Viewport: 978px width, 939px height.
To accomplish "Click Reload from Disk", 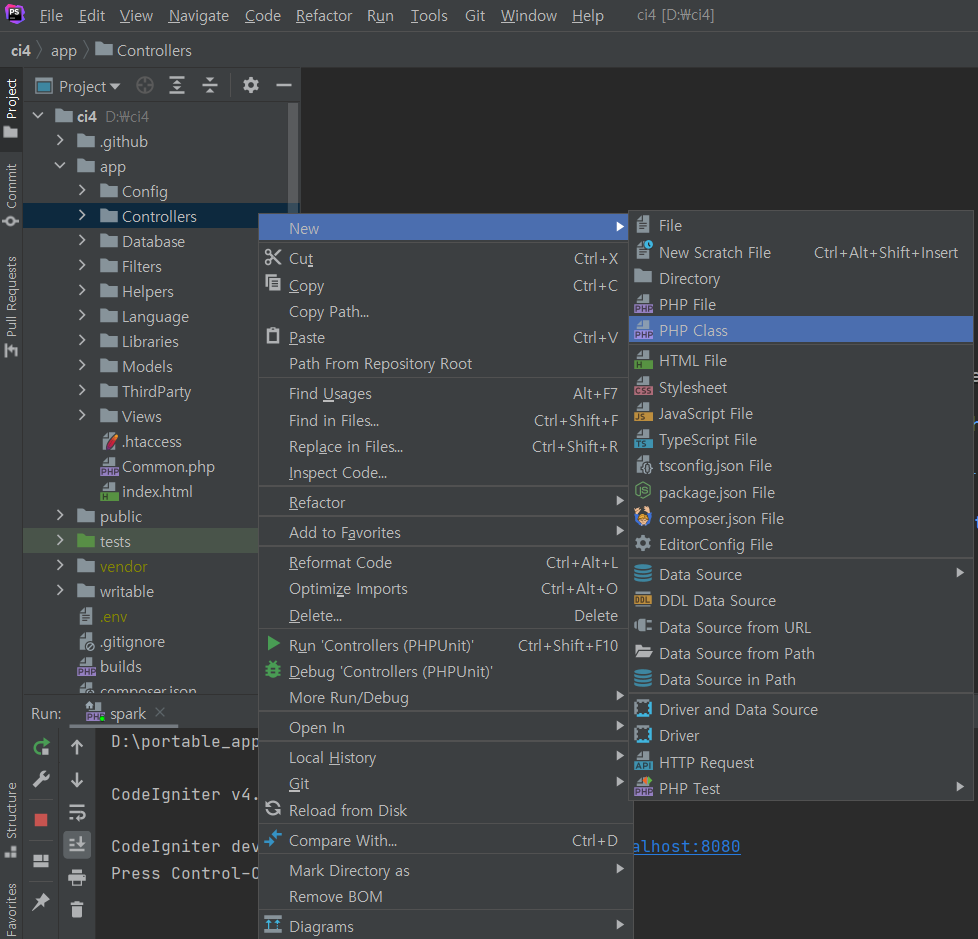I will (x=444, y=810).
